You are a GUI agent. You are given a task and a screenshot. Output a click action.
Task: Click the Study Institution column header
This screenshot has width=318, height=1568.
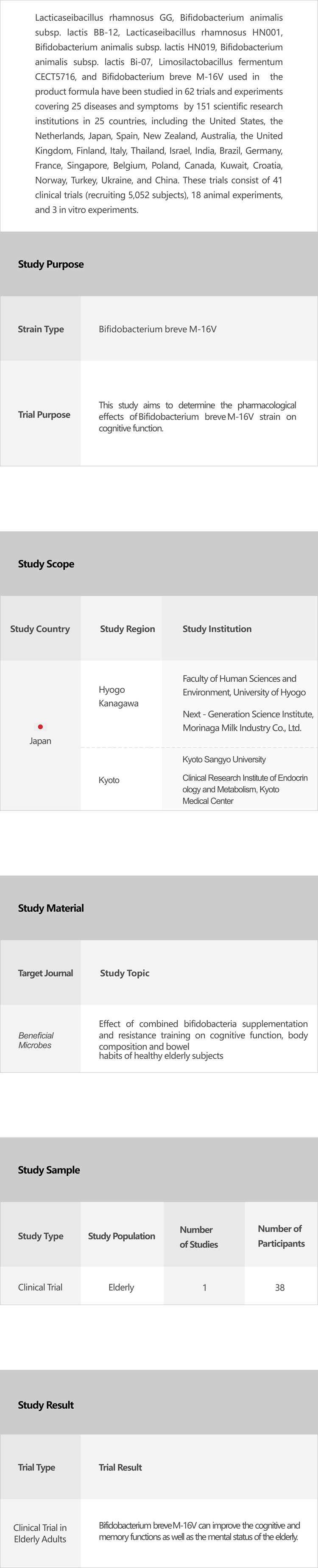click(x=217, y=629)
